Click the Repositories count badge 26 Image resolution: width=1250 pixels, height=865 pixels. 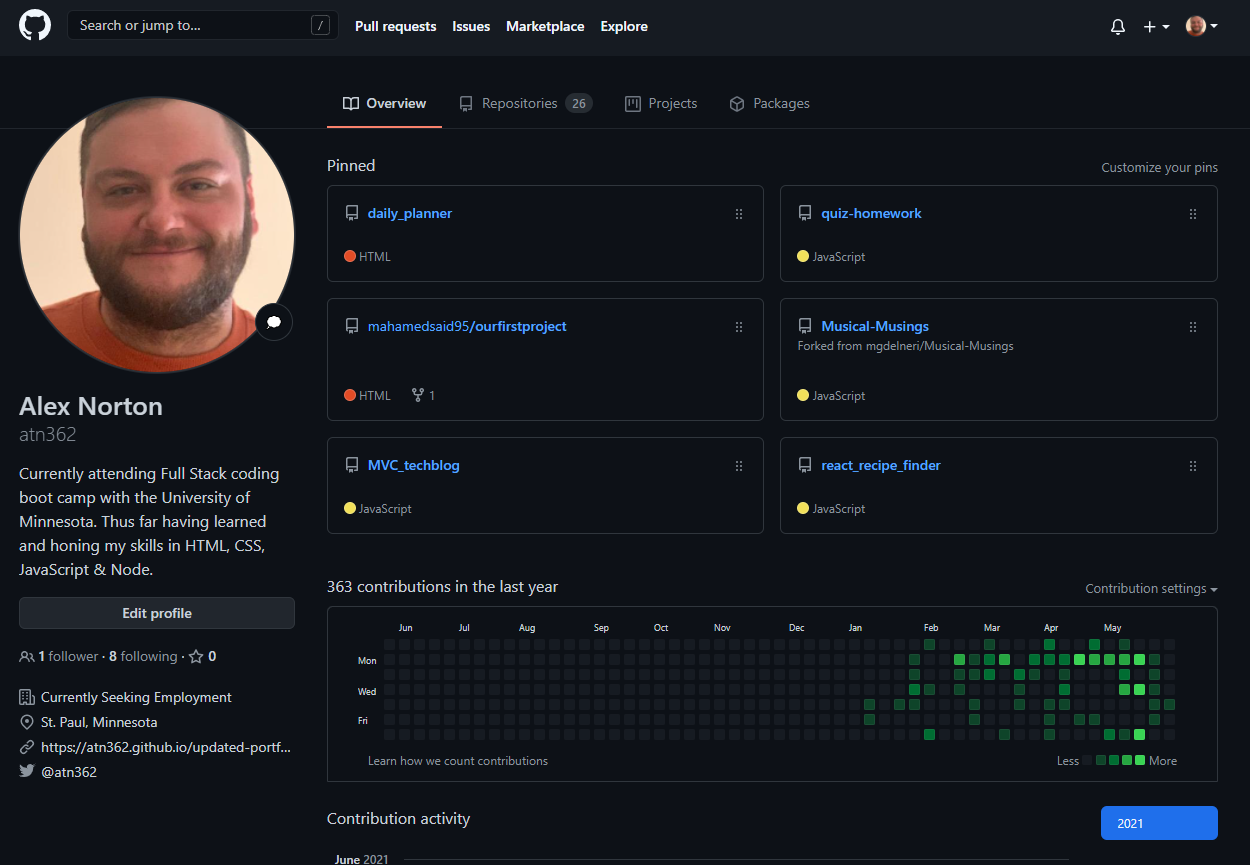pos(579,103)
